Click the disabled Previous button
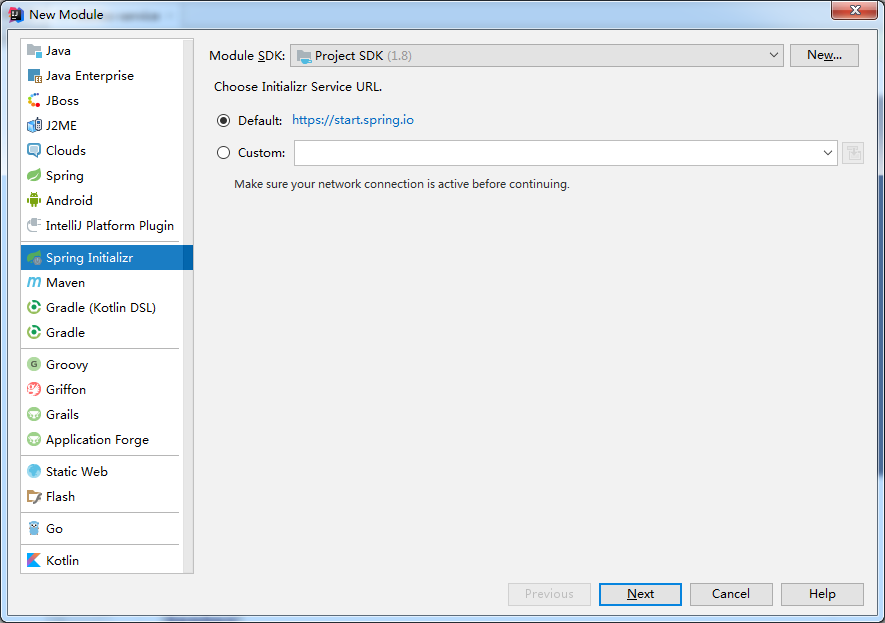Viewport: 885px width, 623px height. click(x=549, y=594)
